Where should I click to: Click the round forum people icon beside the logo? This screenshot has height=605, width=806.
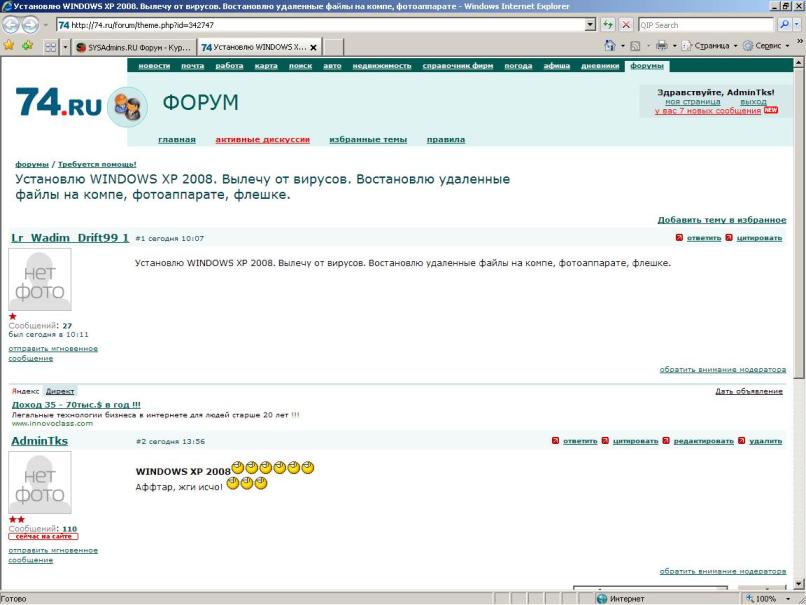click(x=127, y=107)
